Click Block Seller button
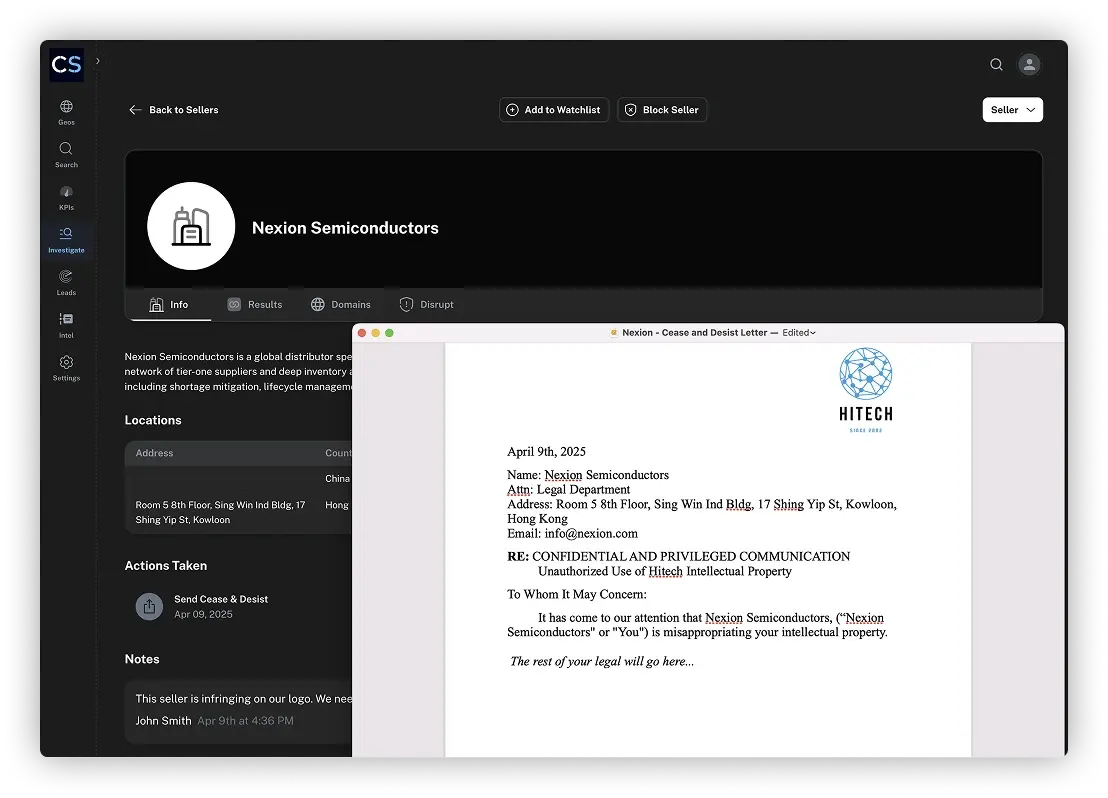The image size is (1108, 798). point(662,110)
